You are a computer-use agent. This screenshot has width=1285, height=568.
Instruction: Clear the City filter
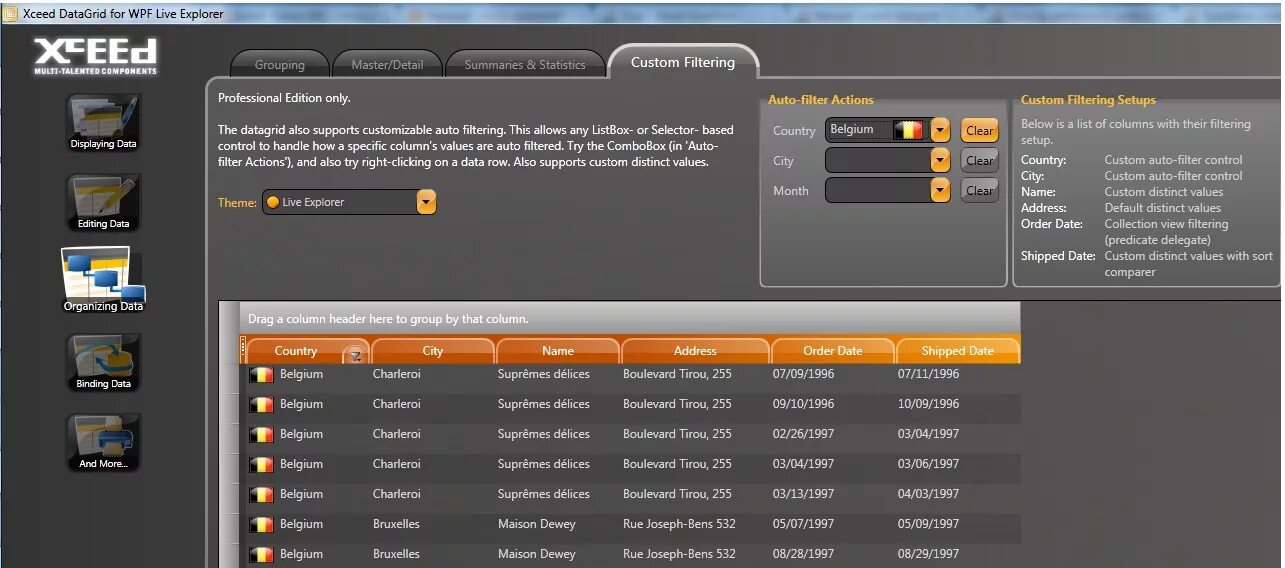[980, 160]
